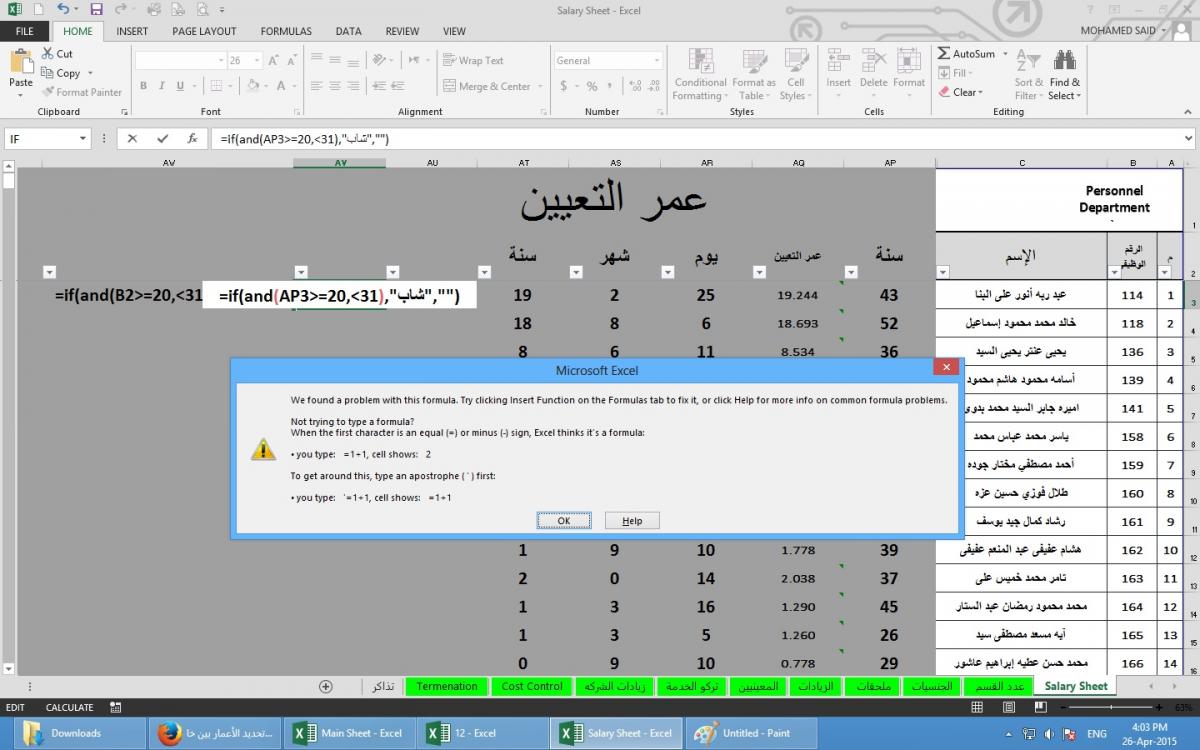The height and width of the screenshot is (750, 1200).
Task: Toggle Underline formatting
Action: 180,86
